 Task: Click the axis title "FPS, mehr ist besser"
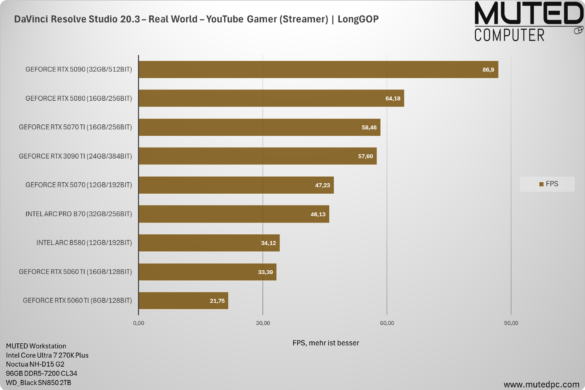pos(326,343)
